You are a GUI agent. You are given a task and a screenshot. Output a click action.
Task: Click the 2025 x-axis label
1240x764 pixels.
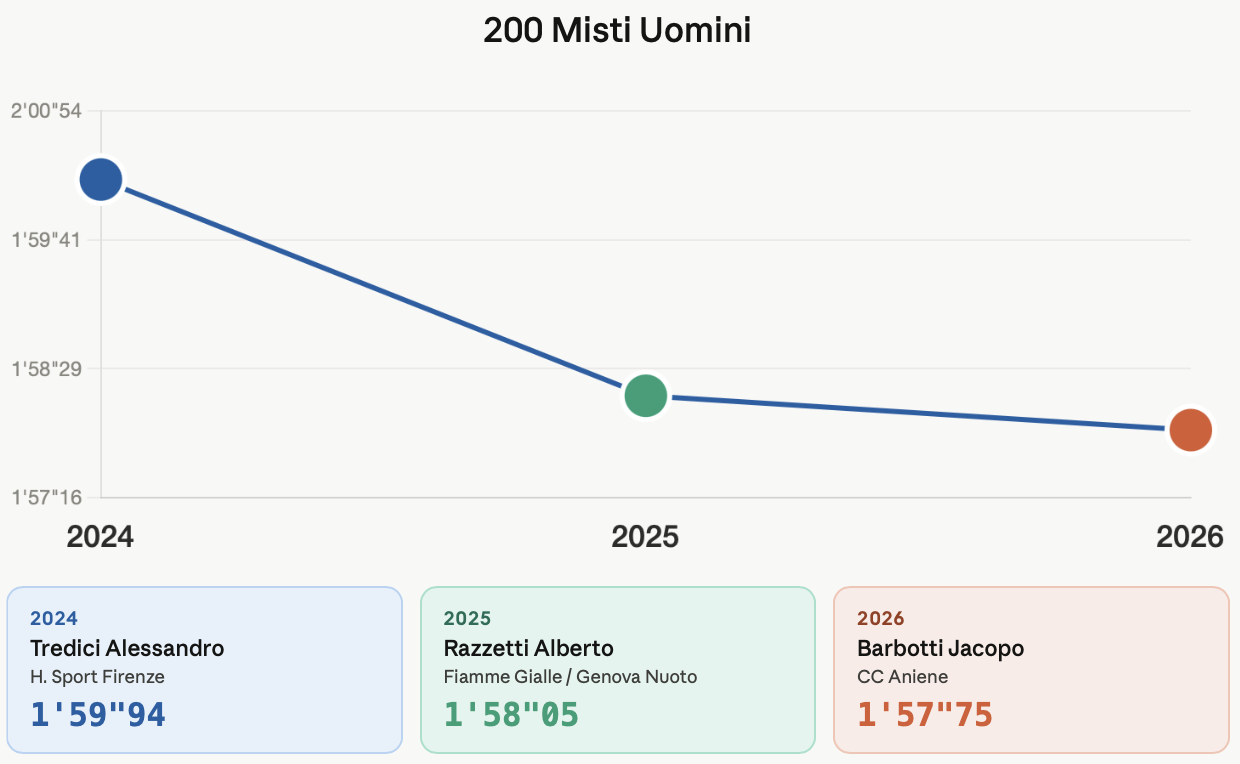pos(645,537)
